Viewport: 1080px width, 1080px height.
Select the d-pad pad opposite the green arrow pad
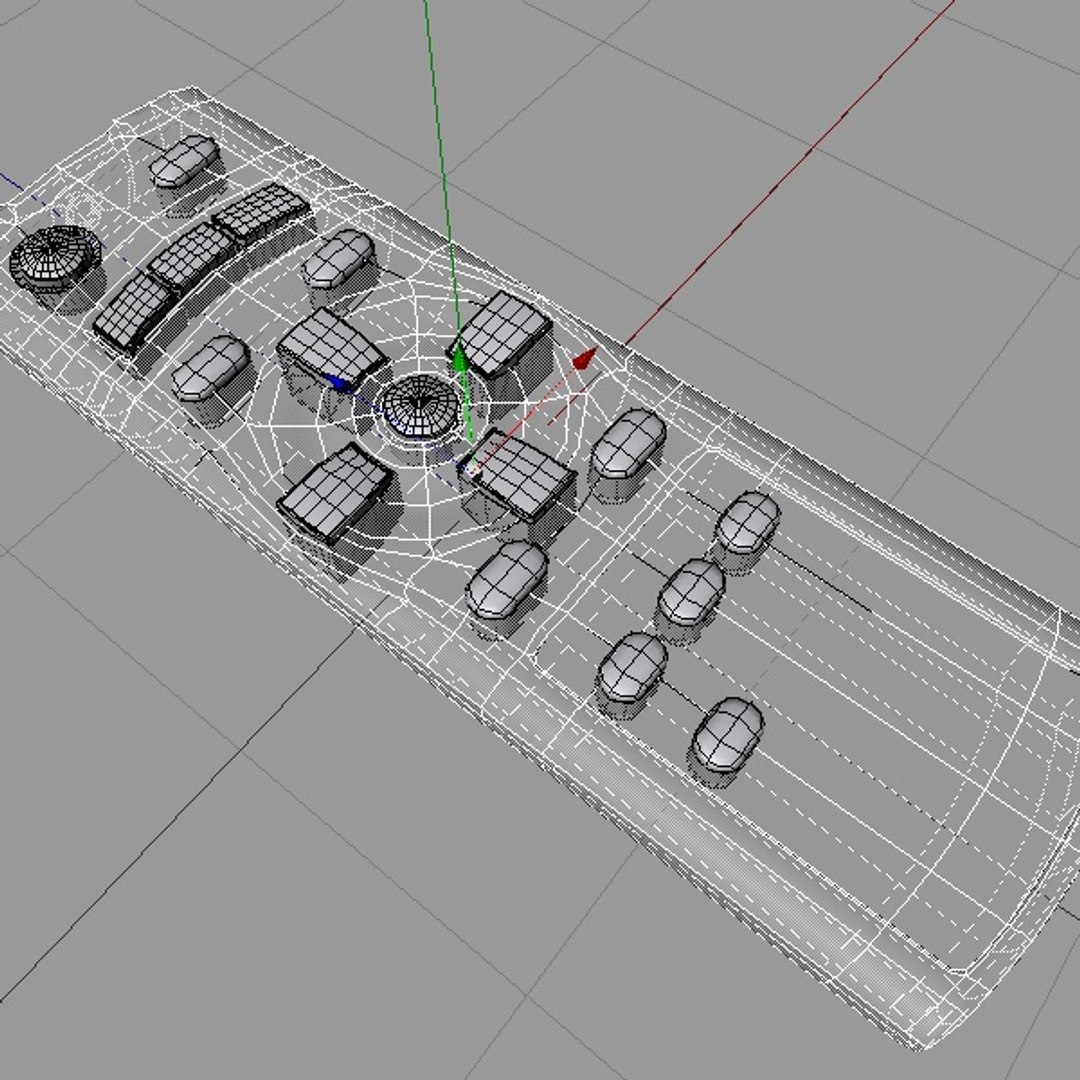[x=335, y=492]
